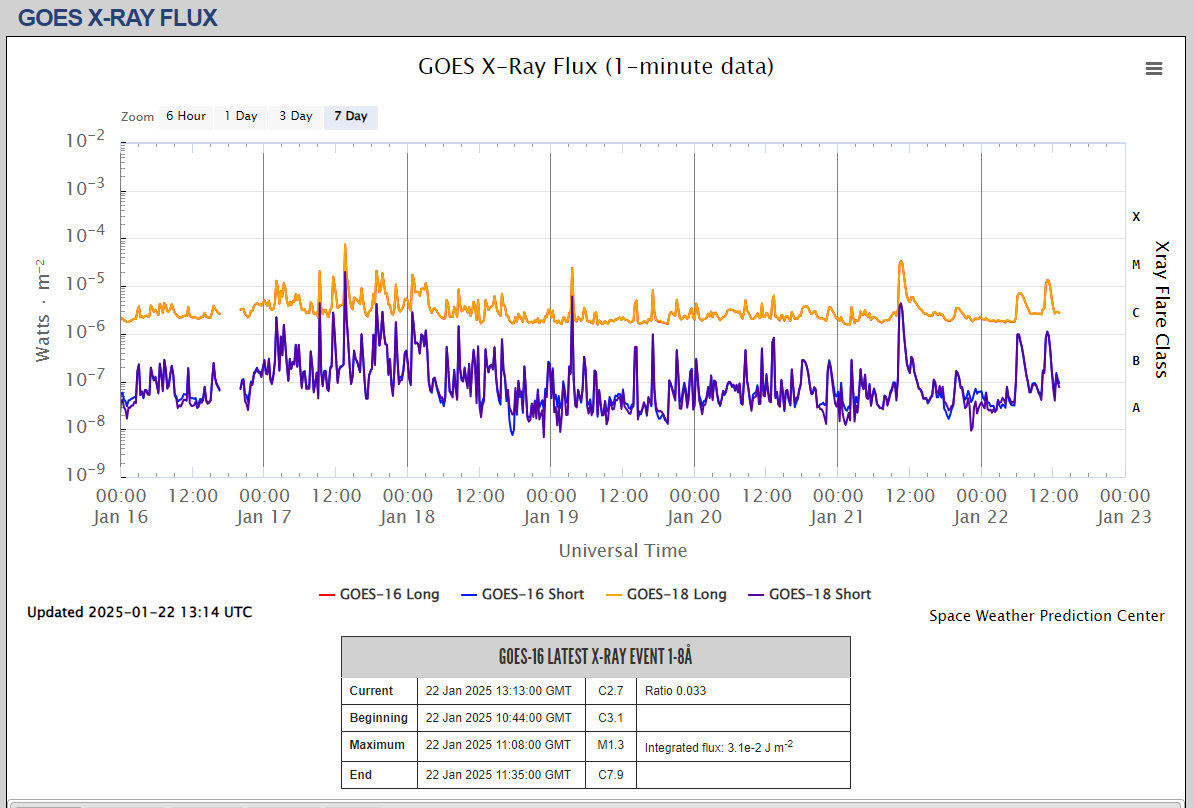Click the purple flare peak on Jan 21
Screen dimensions: 1194x808
[901, 305]
